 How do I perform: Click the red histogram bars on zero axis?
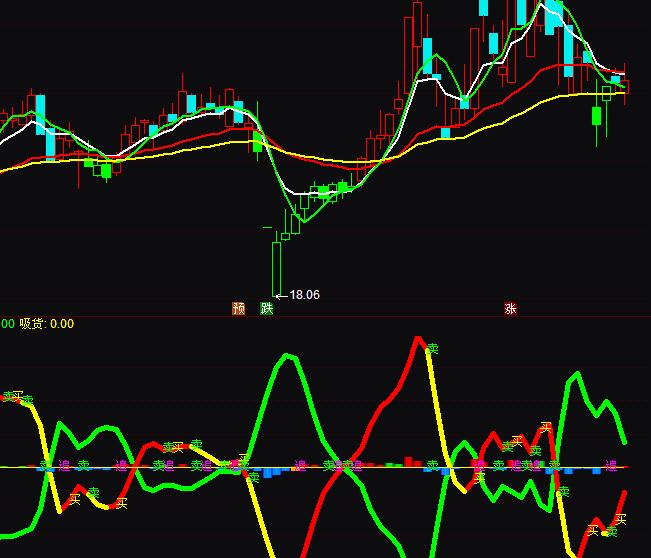click(x=408, y=462)
